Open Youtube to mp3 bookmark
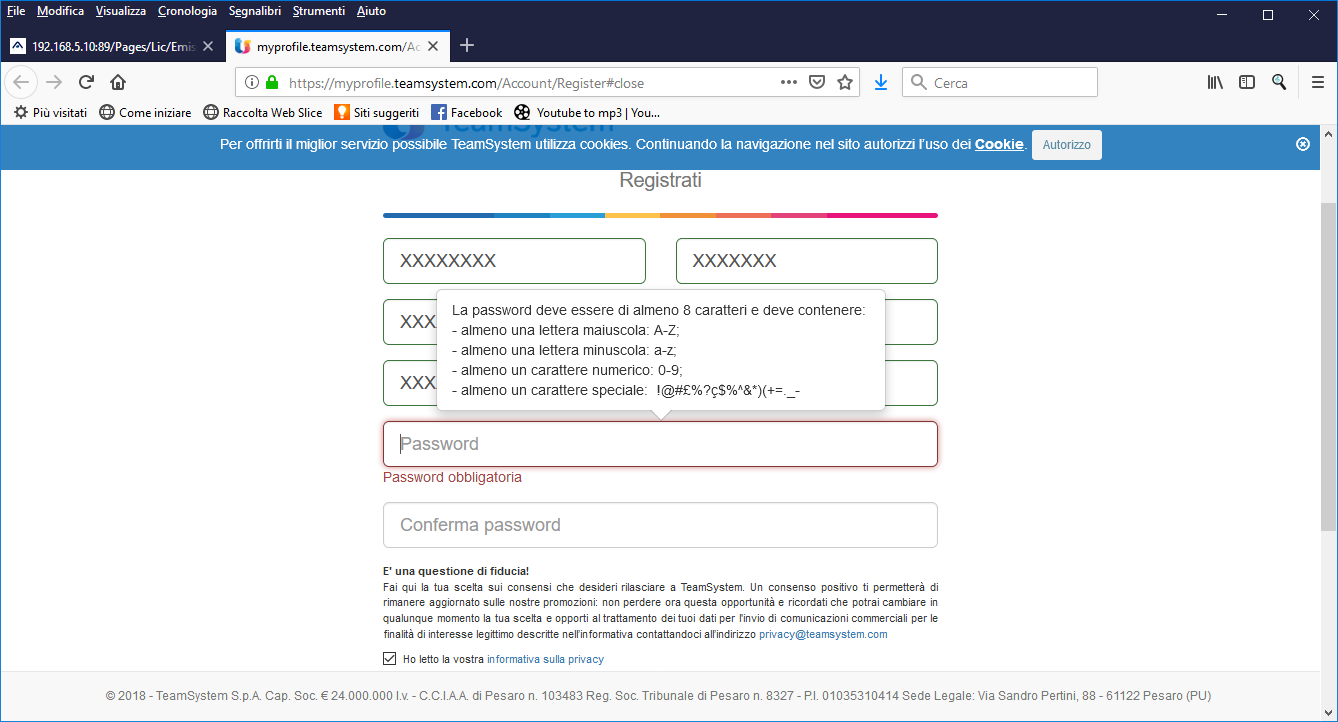The width and height of the screenshot is (1338, 722). [x=587, y=113]
